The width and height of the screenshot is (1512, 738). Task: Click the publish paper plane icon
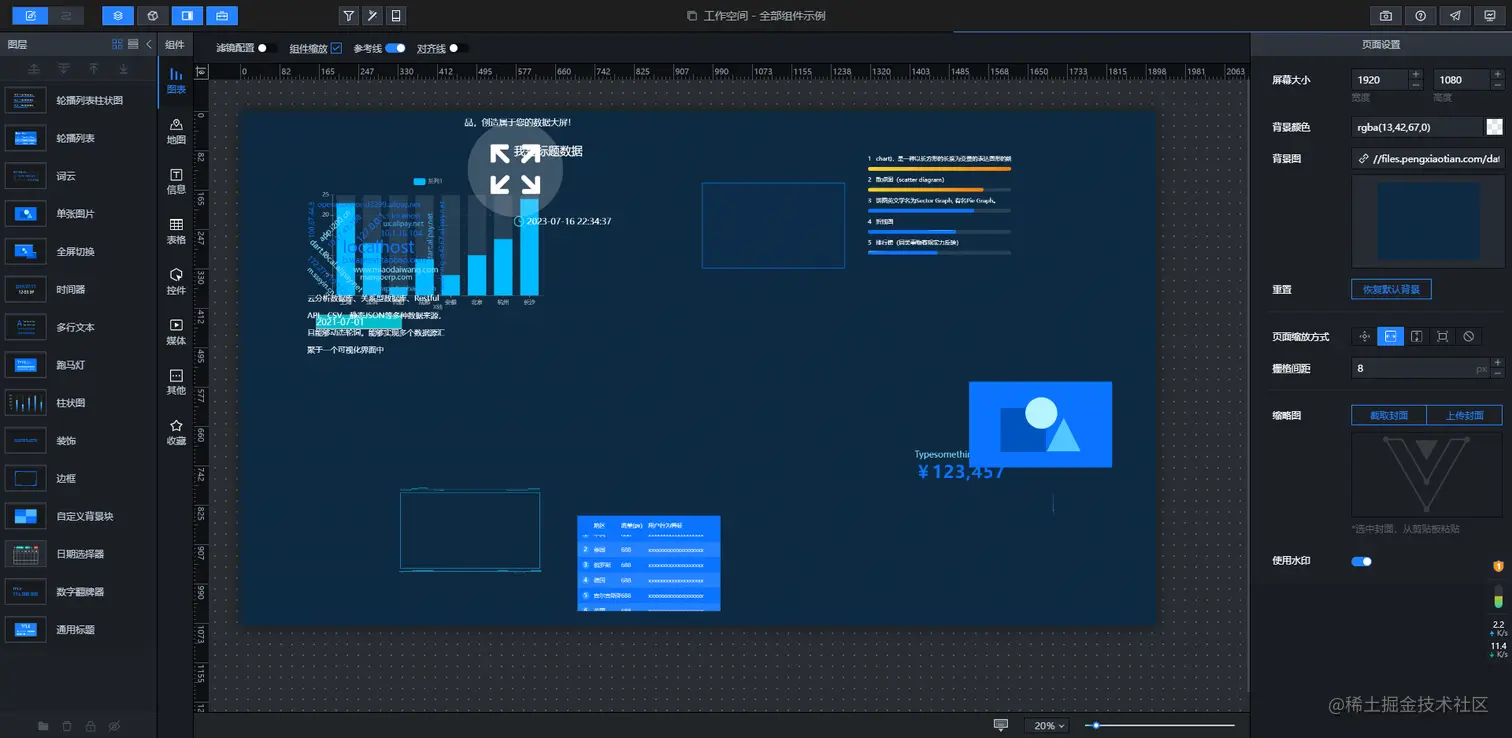[x=1455, y=16]
